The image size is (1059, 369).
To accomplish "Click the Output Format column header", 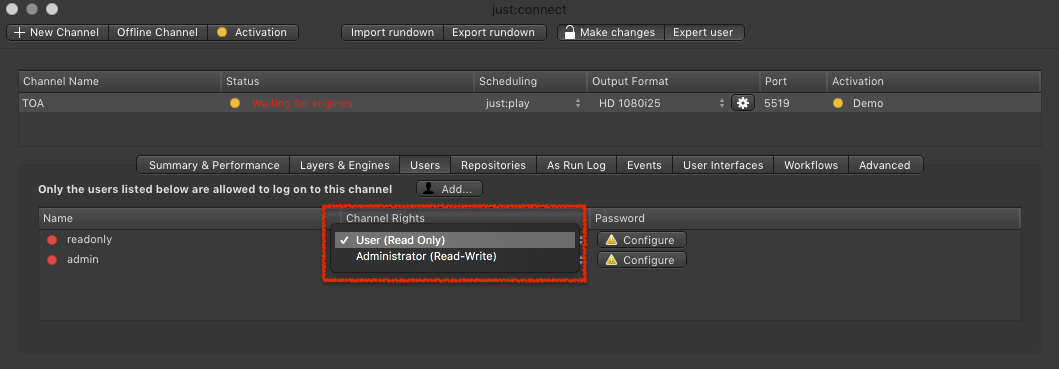I will (673, 81).
